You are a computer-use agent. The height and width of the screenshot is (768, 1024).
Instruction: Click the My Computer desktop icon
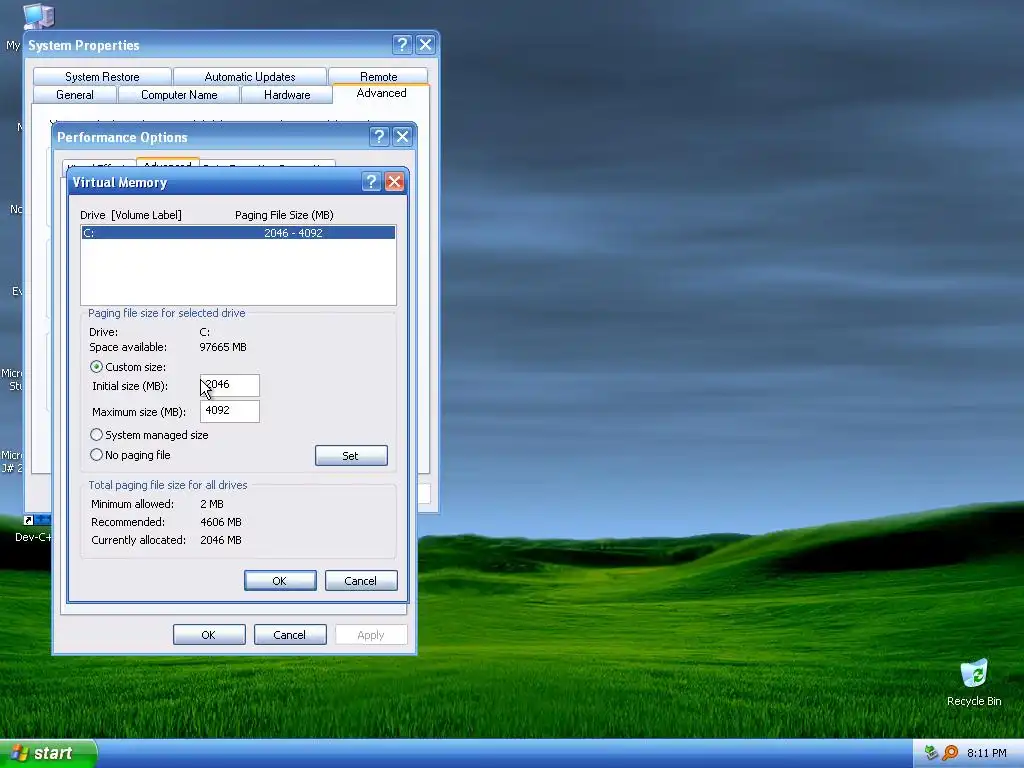pos(38,16)
